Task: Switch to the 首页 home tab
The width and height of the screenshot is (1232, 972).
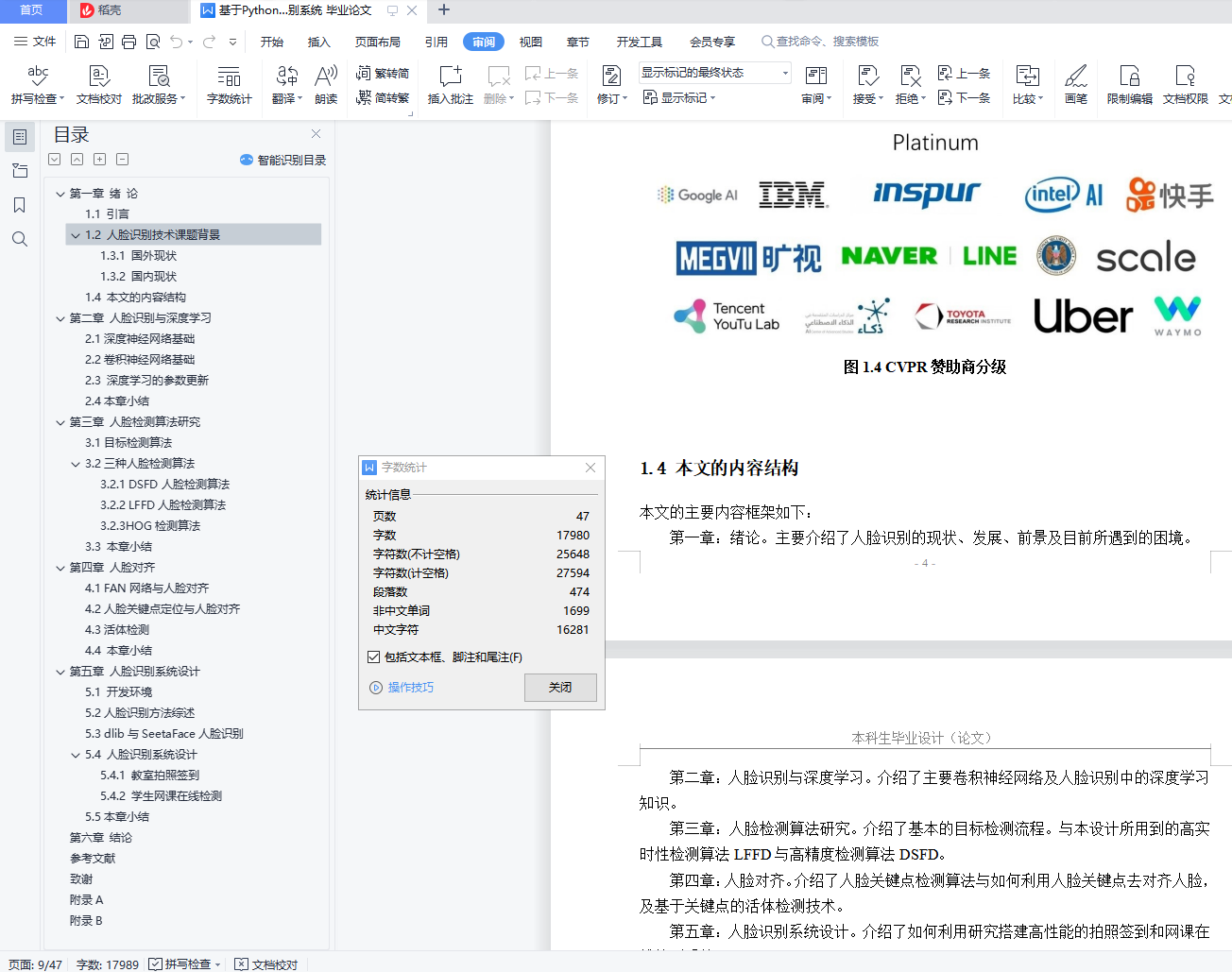Action: 32,10
